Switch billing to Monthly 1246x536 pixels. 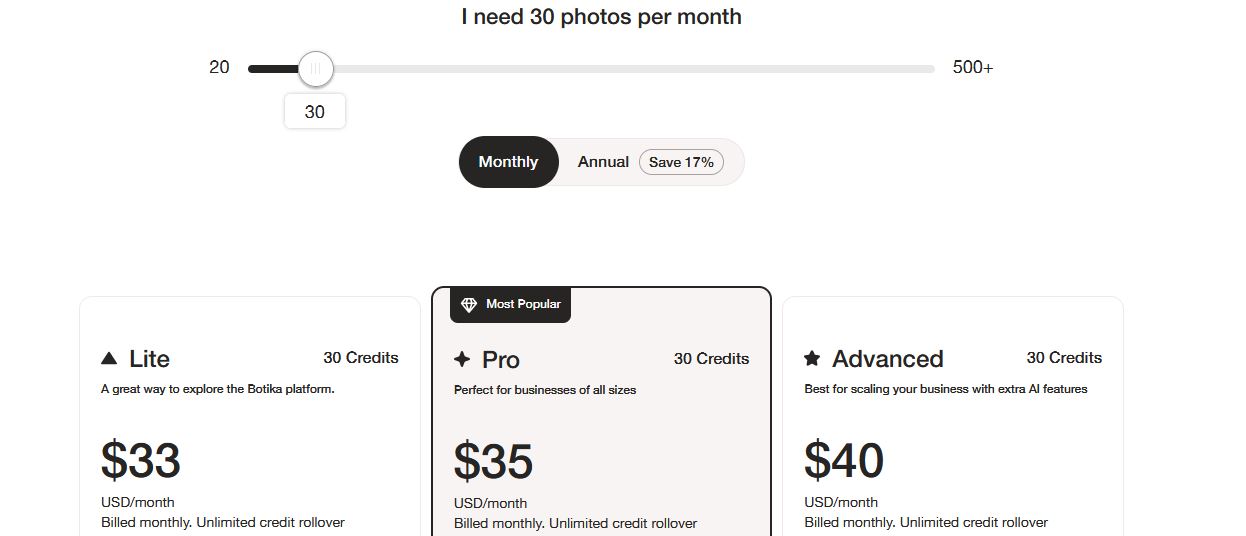point(508,162)
